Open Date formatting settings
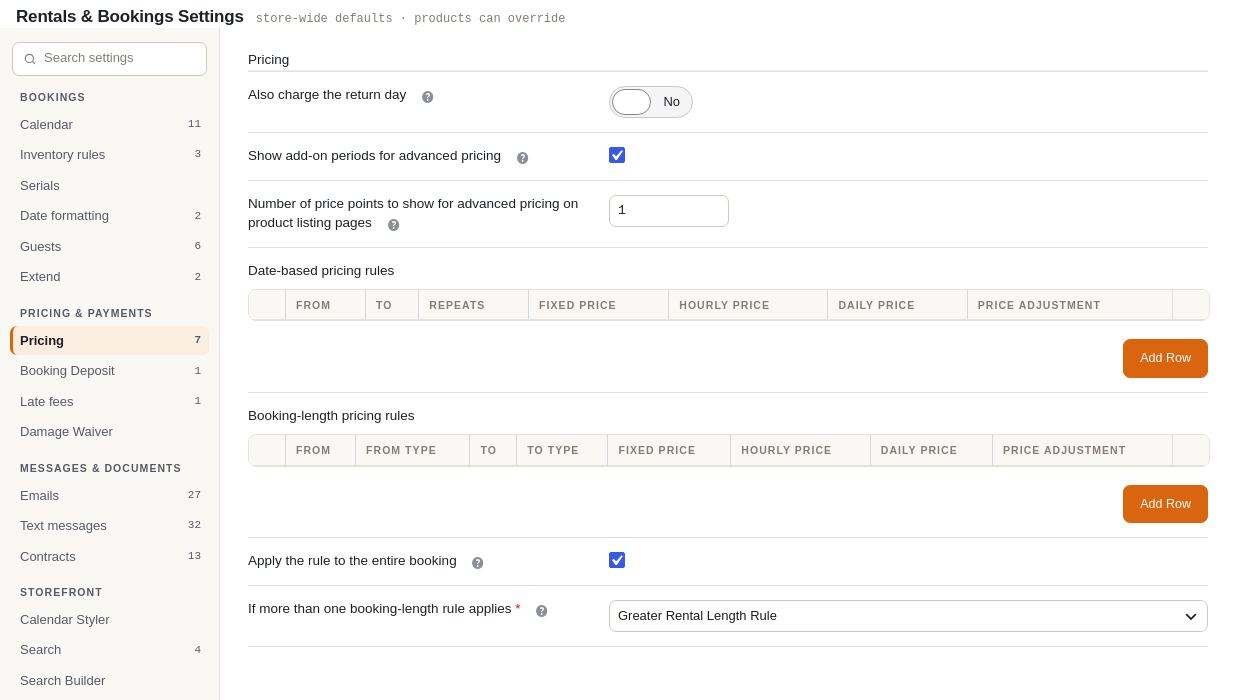This screenshot has height=700, width=1236. pyautogui.click(x=110, y=216)
